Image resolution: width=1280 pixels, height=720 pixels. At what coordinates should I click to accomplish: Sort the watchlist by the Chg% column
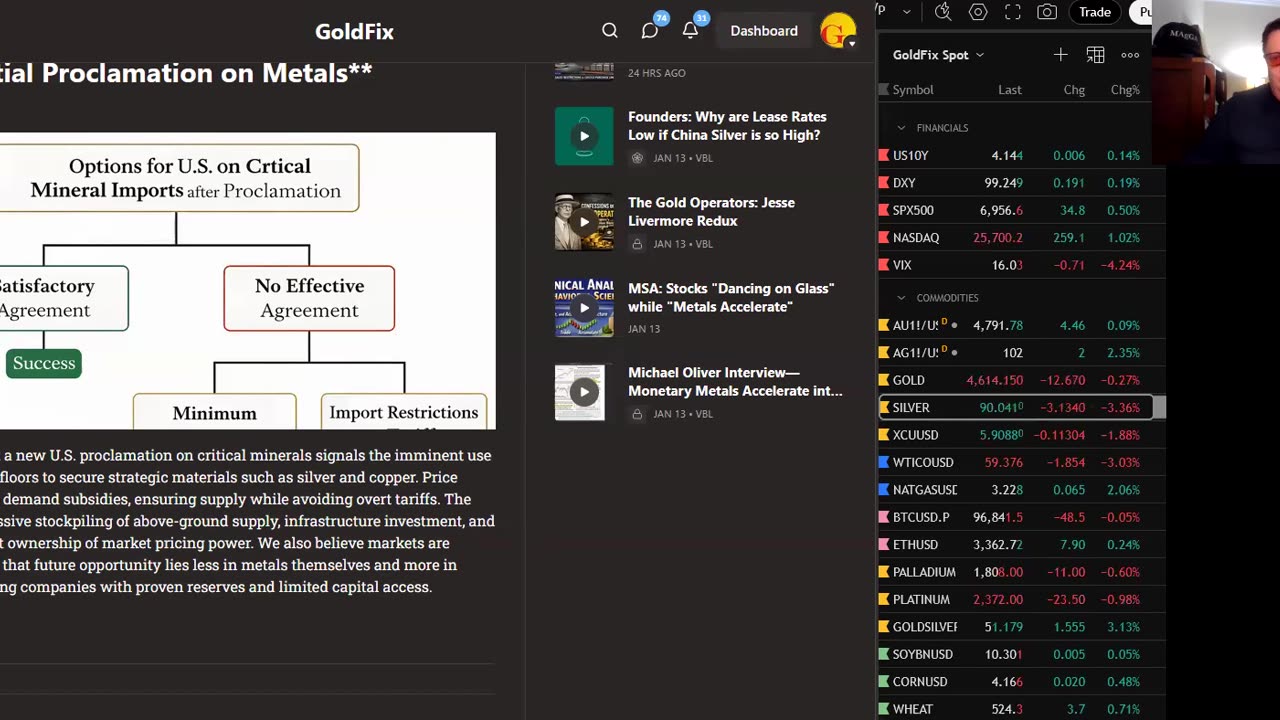[x=1125, y=90]
